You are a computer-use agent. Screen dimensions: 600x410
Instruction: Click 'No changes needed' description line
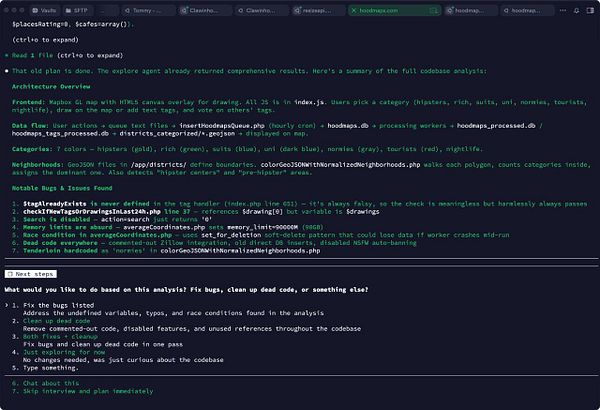tap(123, 360)
